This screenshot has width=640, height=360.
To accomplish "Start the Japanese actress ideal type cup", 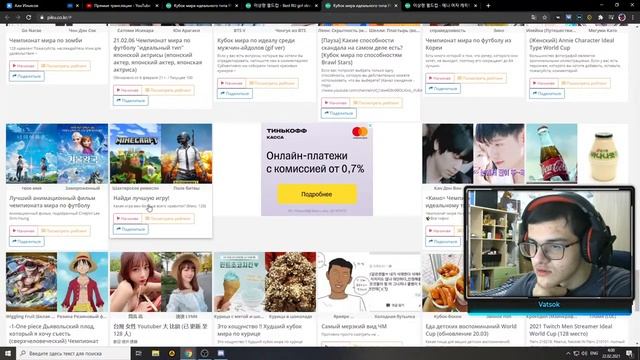I will coord(127,90).
